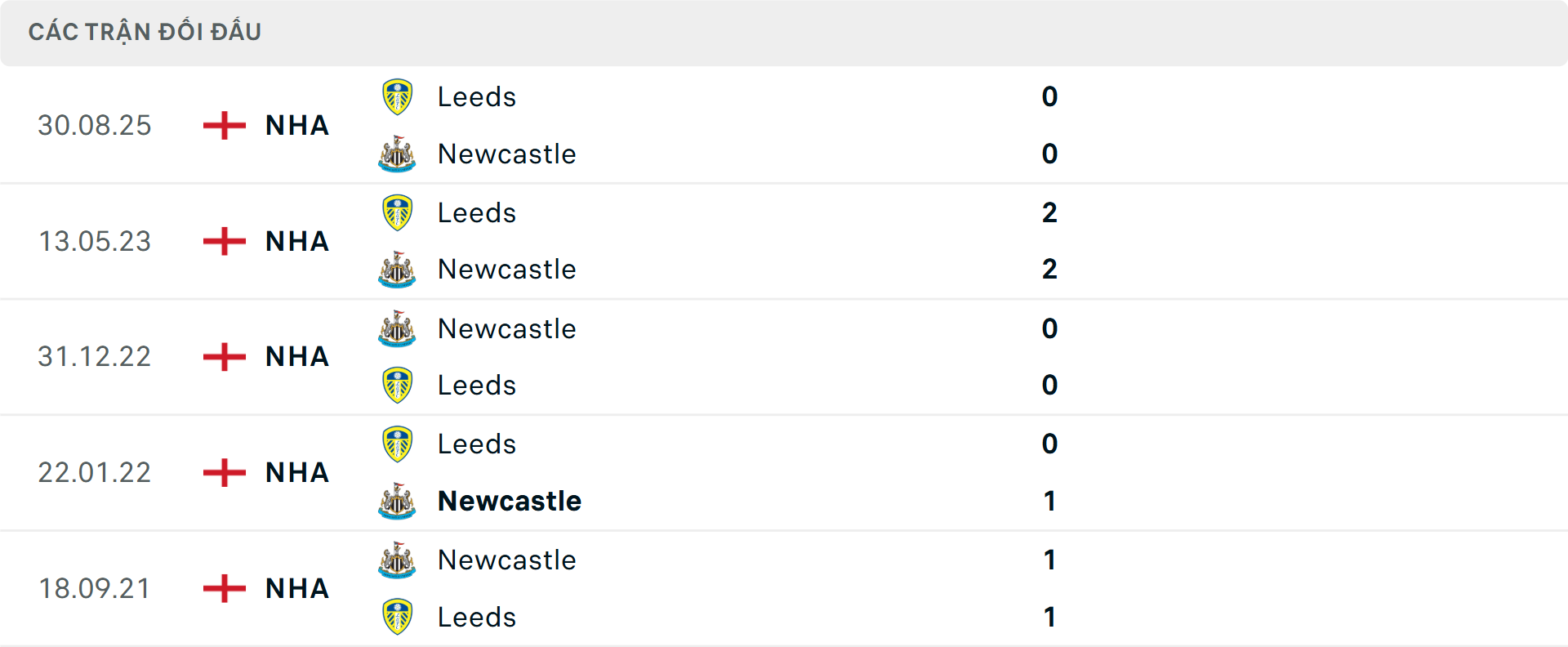Image resolution: width=1568 pixels, height=647 pixels.
Task: Click the score 2 for Leeds on 13.05.23
Action: tap(1050, 212)
